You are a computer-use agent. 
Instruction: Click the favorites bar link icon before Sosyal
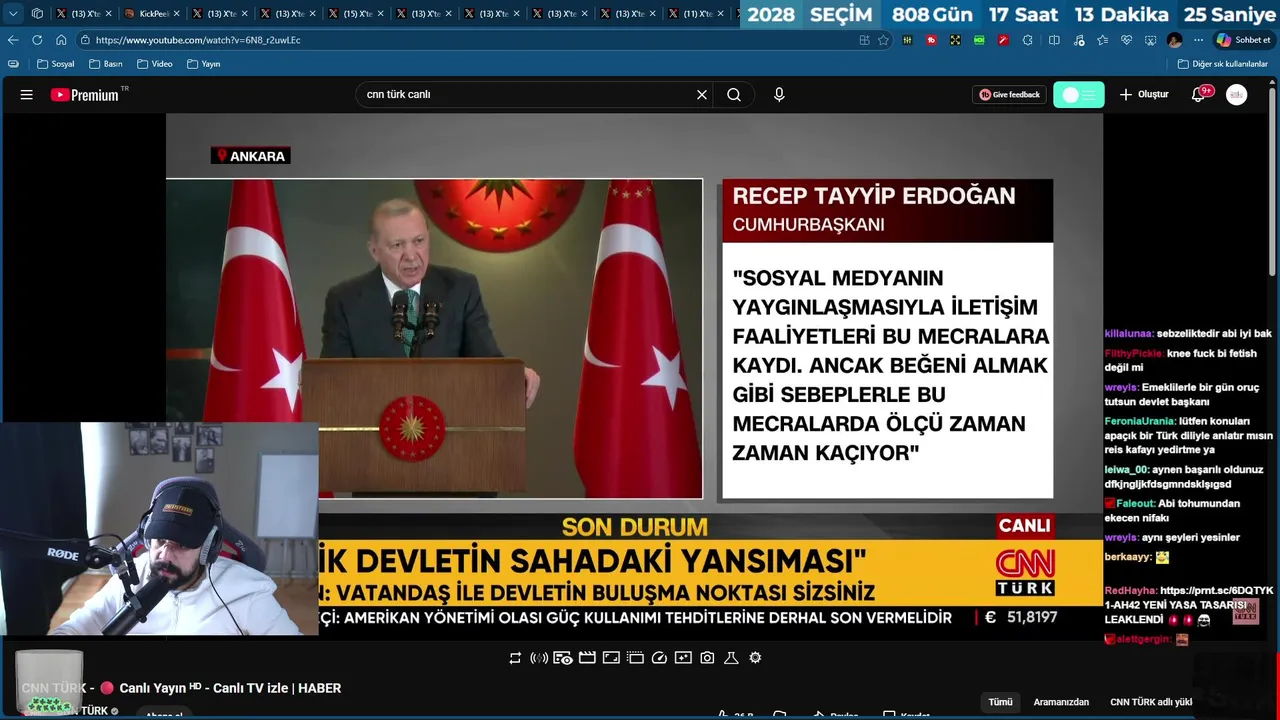tap(13, 64)
